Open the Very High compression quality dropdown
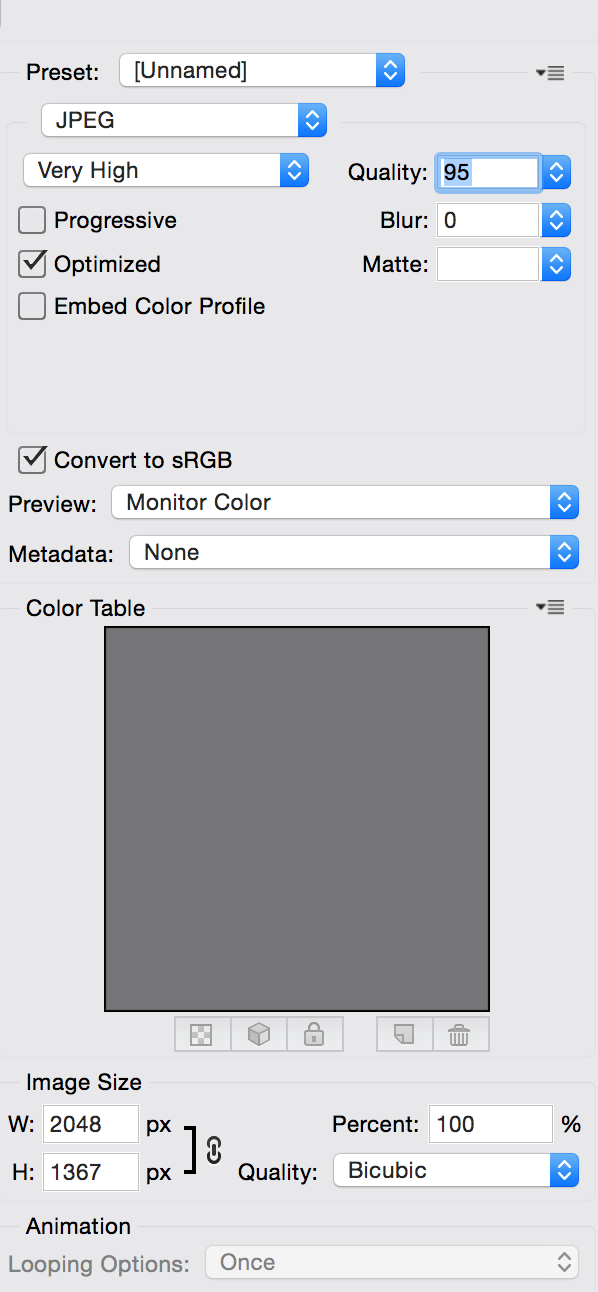 [166, 170]
